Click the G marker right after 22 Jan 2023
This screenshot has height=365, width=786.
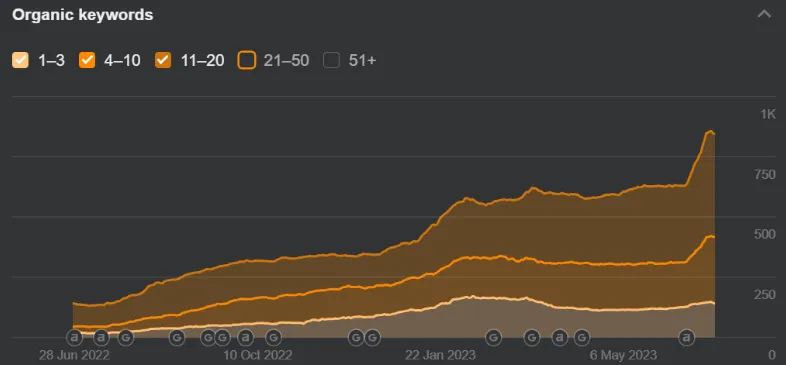click(494, 337)
